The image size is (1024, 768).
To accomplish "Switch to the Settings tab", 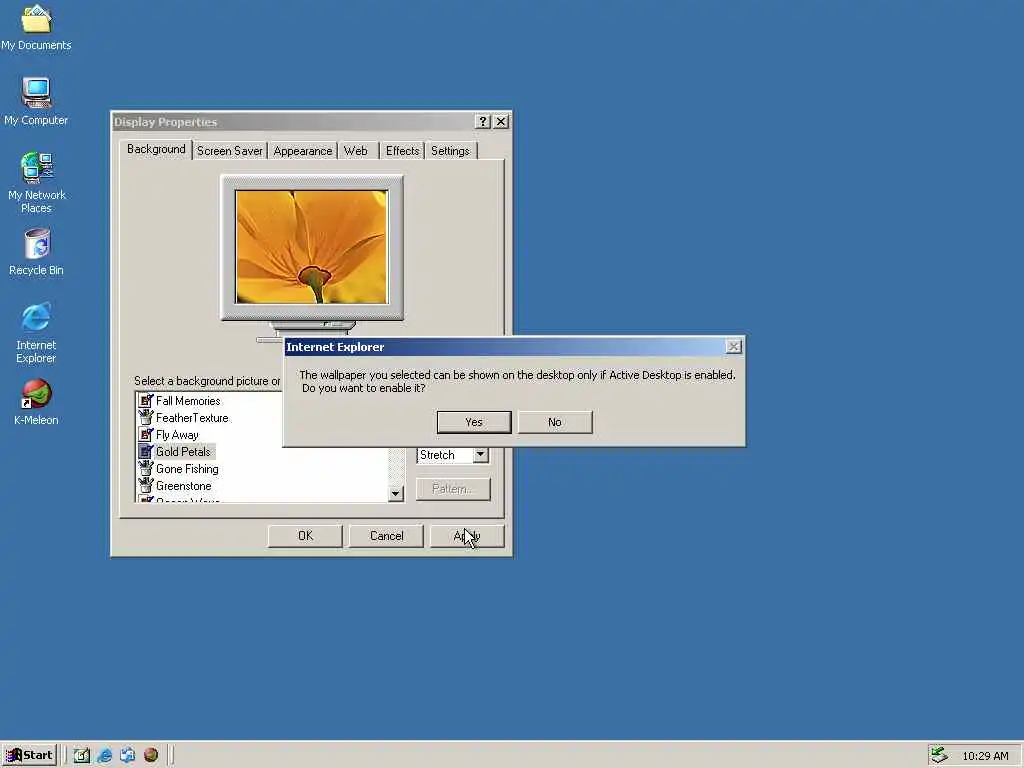I will point(450,151).
